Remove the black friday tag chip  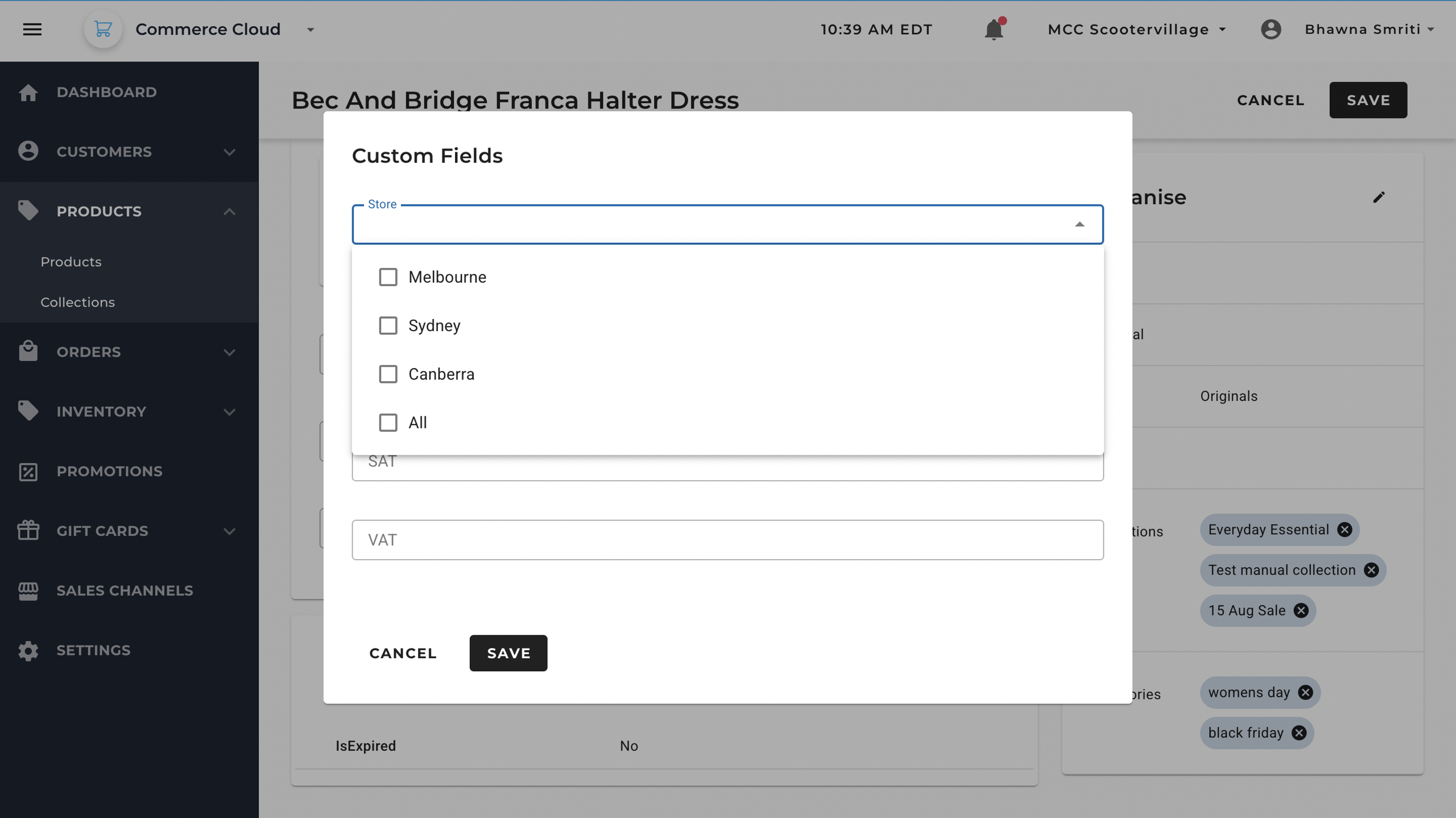[1299, 733]
